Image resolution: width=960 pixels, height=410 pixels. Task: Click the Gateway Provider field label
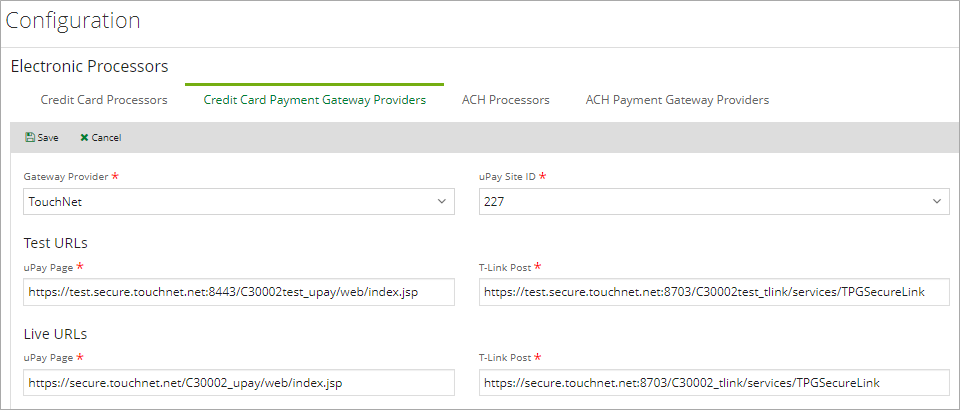pos(66,176)
